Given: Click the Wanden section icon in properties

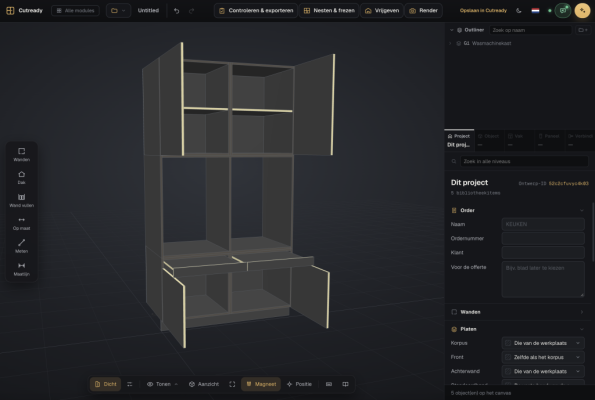Looking at the screenshot, I should click(x=454, y=312).
